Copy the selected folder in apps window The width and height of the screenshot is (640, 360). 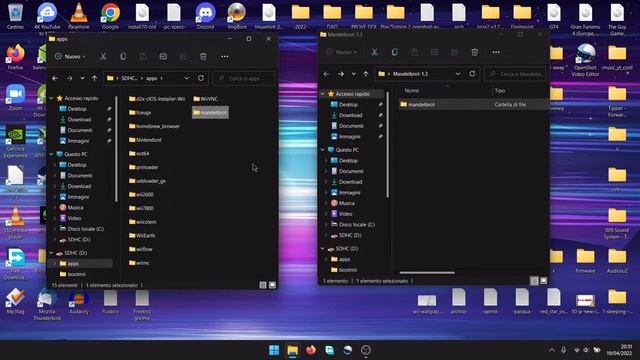point(123,56)
